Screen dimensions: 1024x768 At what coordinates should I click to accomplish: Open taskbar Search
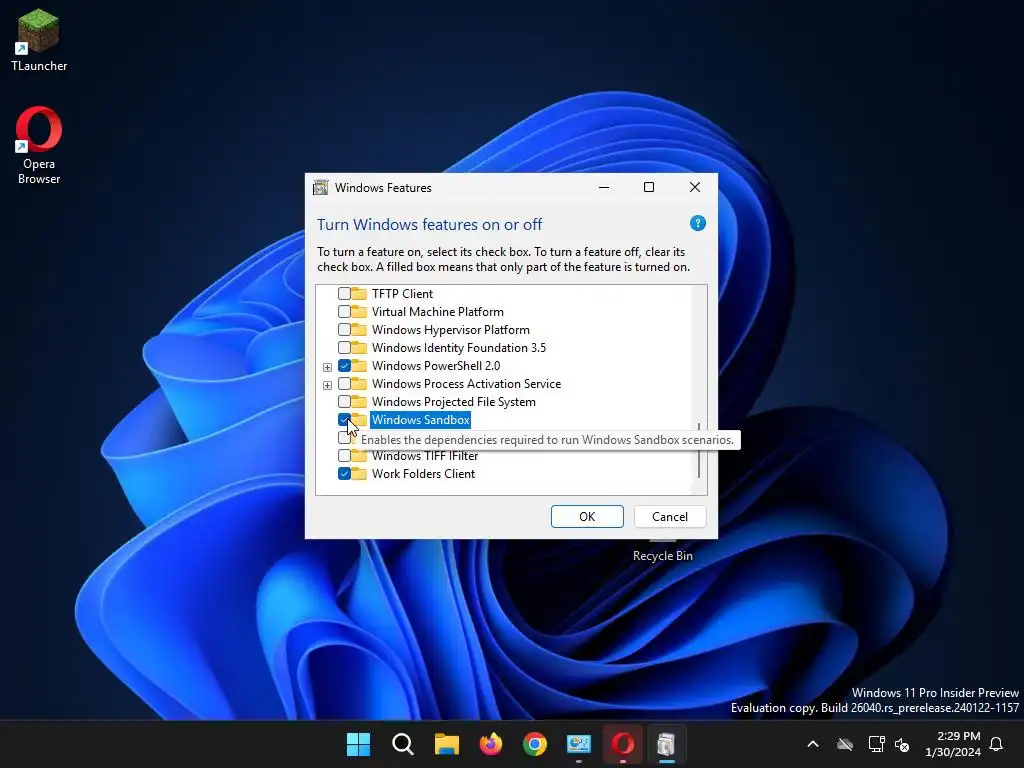point(402,744)
